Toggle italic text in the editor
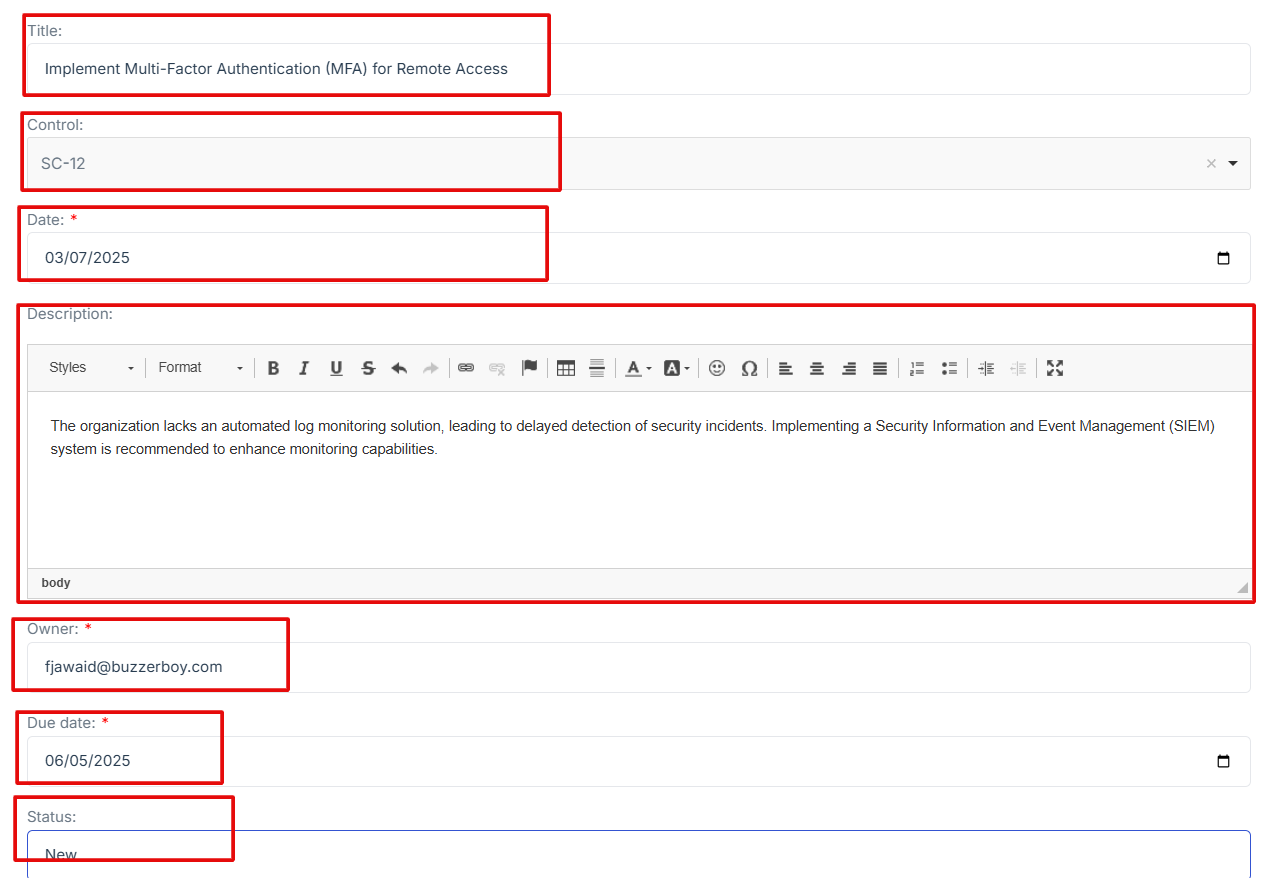Screen dimensions: 1269x878 pos(304,368)
